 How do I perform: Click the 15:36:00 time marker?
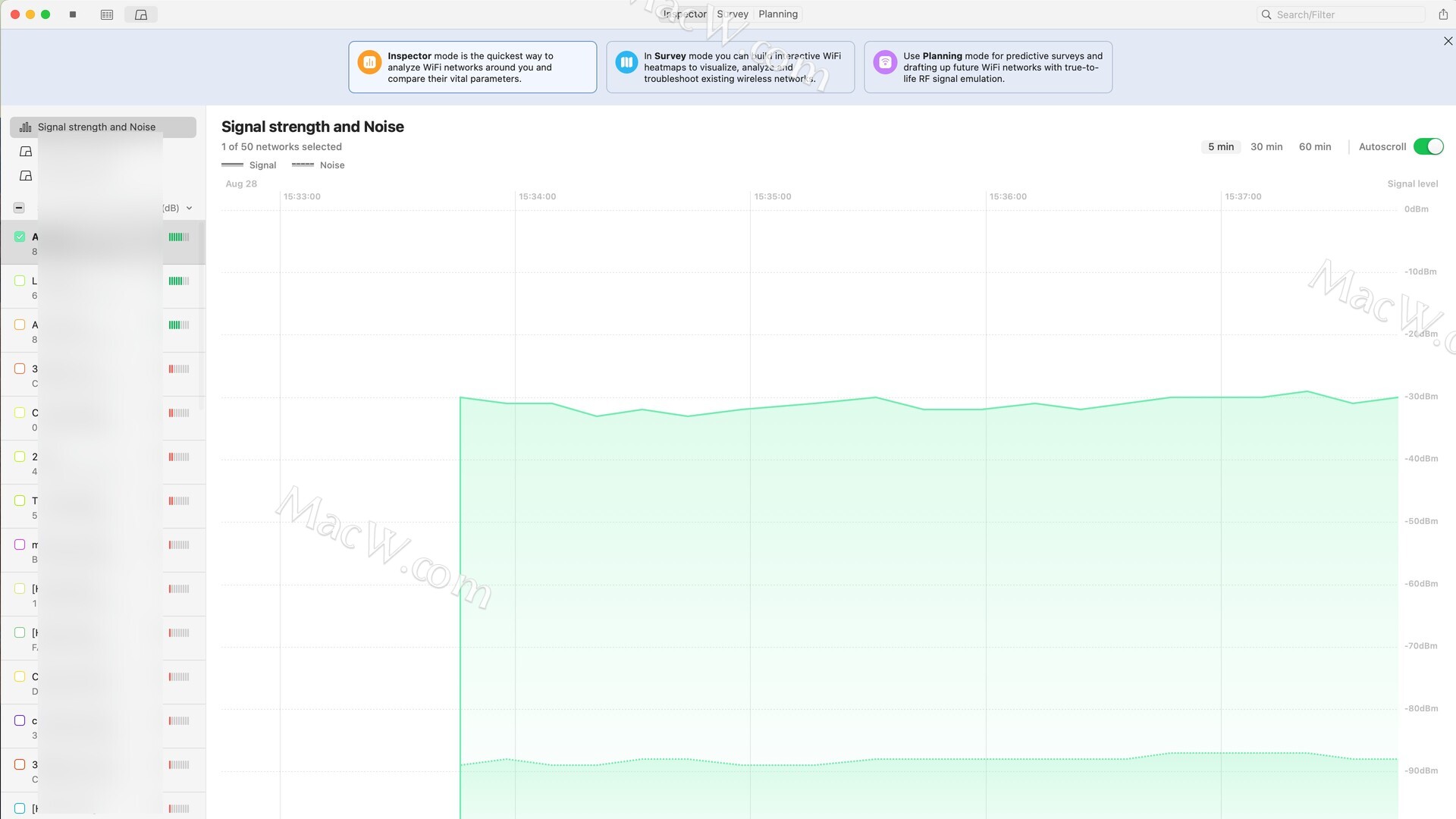[1008, 196]
